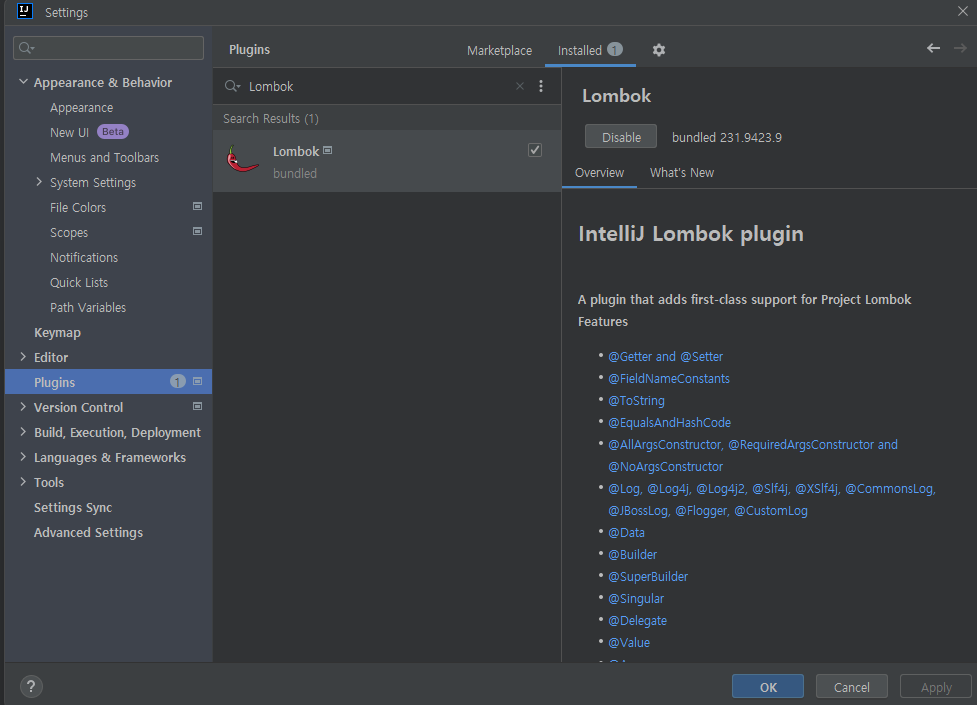Click the back navigation arrow
The width and height of the screenshot is (977, 705).
933,48
